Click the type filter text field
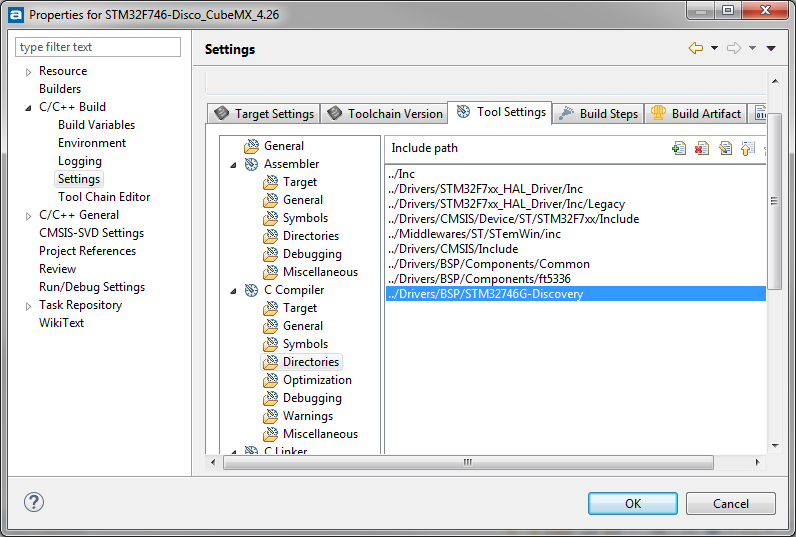 pos(99,47)
